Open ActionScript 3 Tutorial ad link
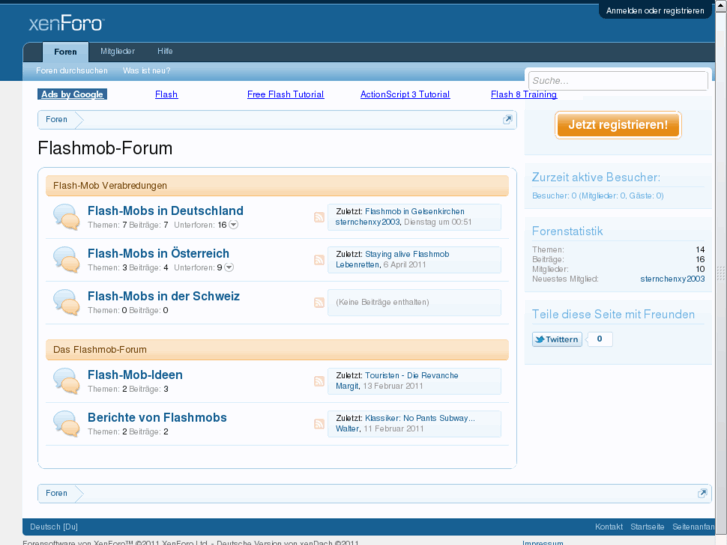This screenshot has width=727, height=545. point(405,95)
